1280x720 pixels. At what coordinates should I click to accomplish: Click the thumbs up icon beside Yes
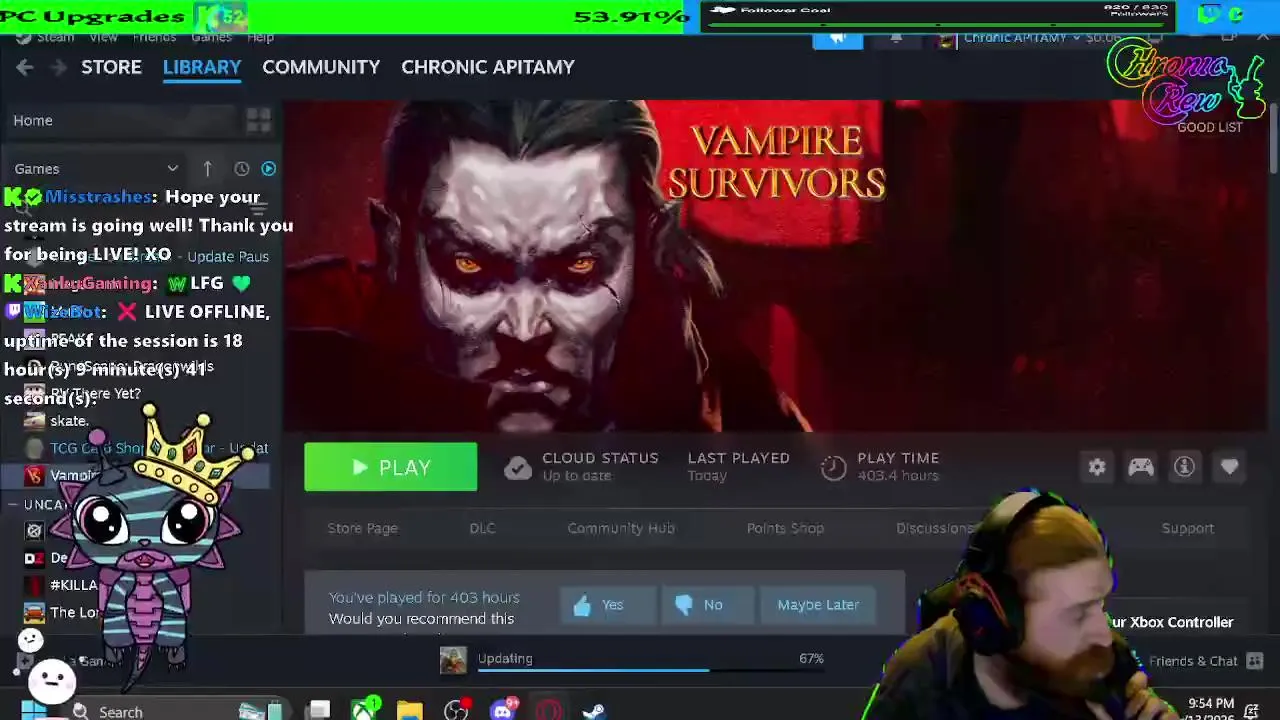pos(582,605)
